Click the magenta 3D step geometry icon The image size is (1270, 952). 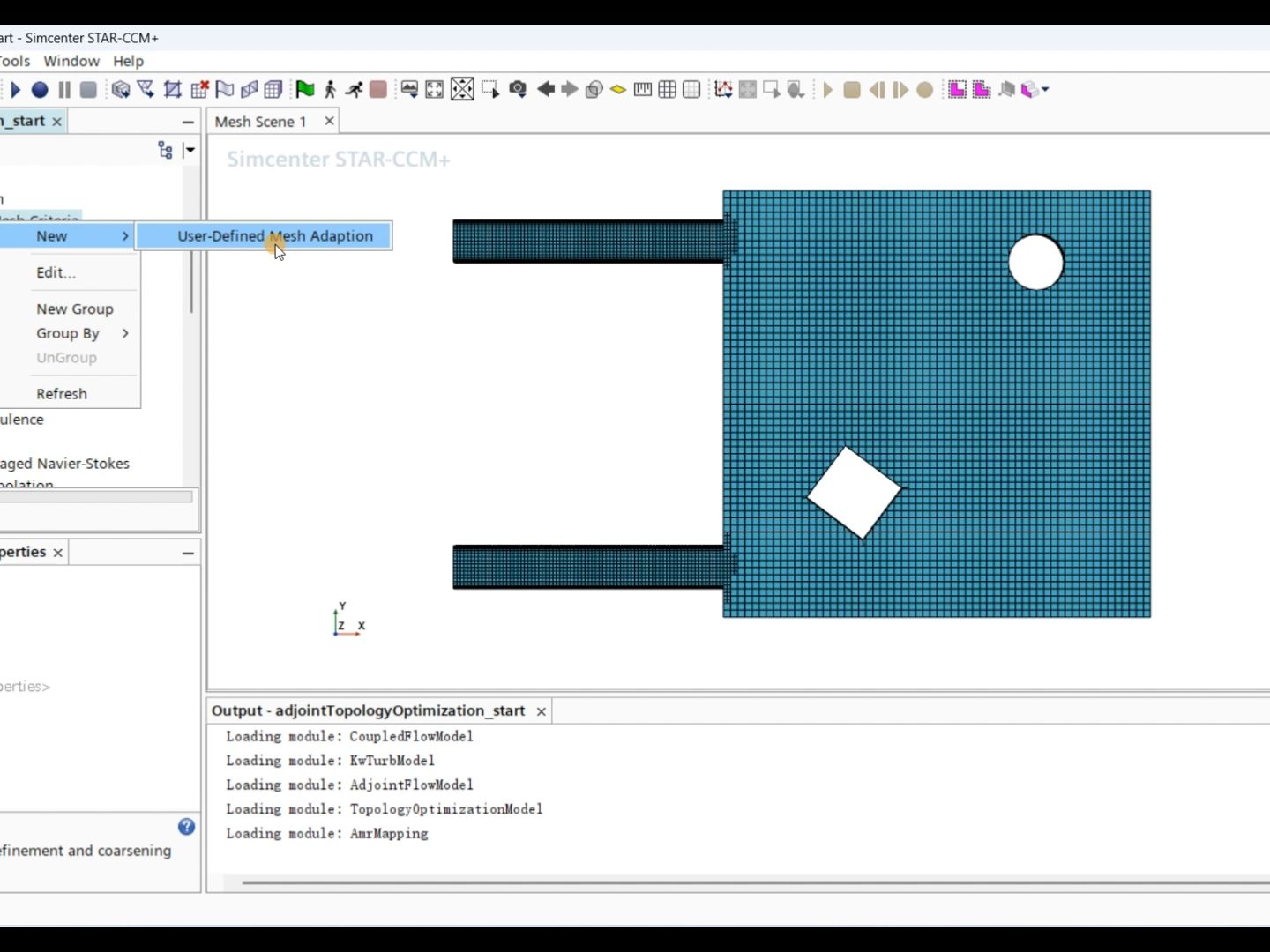[x=1029, y=89]
